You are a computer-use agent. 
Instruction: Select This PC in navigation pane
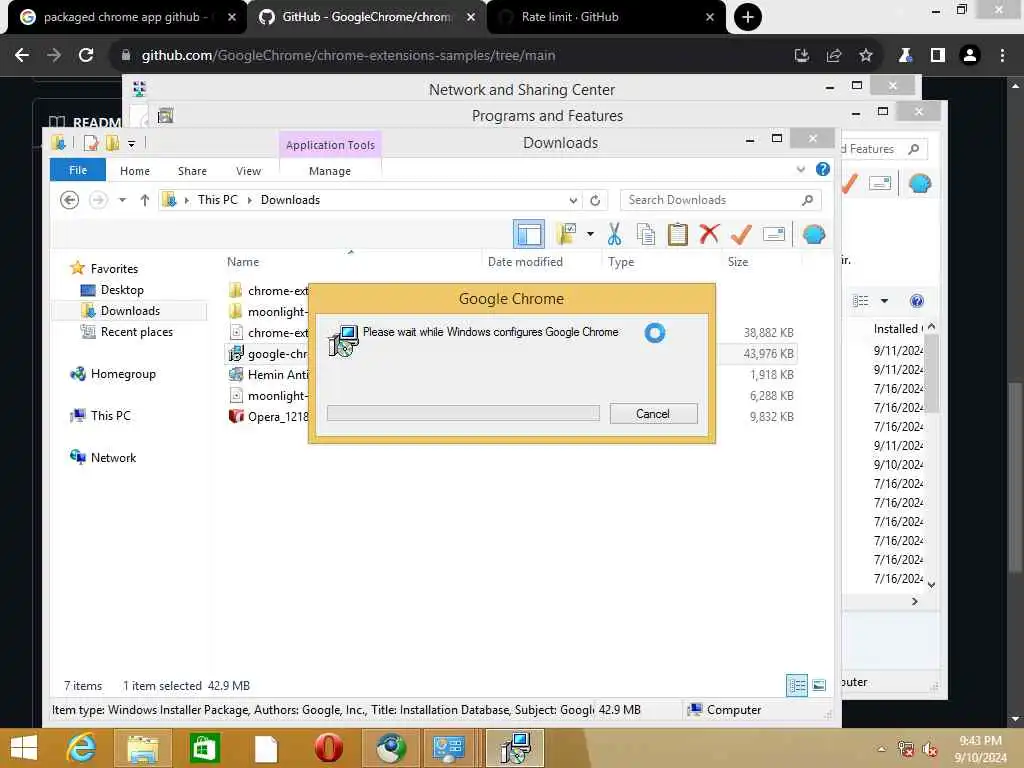point(110,415)
